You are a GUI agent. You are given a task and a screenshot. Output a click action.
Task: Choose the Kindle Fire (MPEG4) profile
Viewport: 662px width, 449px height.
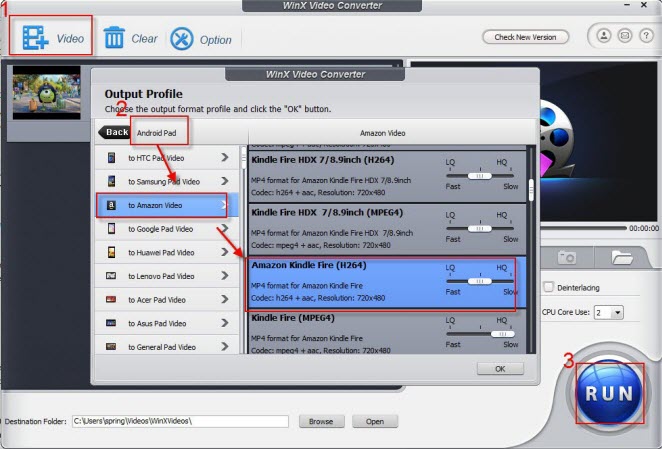tap(387, 332)
